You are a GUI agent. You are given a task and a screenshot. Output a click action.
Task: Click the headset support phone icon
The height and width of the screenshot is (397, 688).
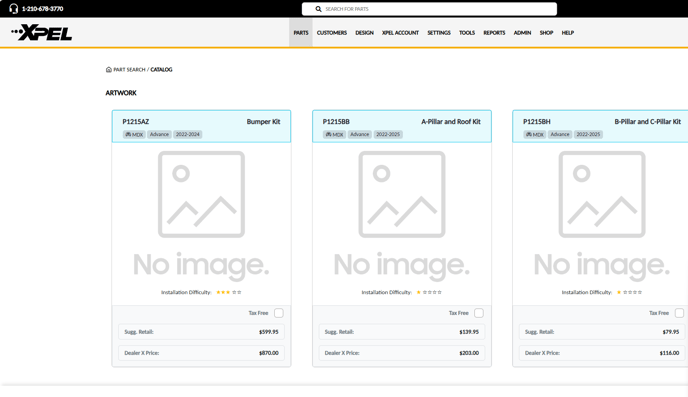tap(14, 9)
